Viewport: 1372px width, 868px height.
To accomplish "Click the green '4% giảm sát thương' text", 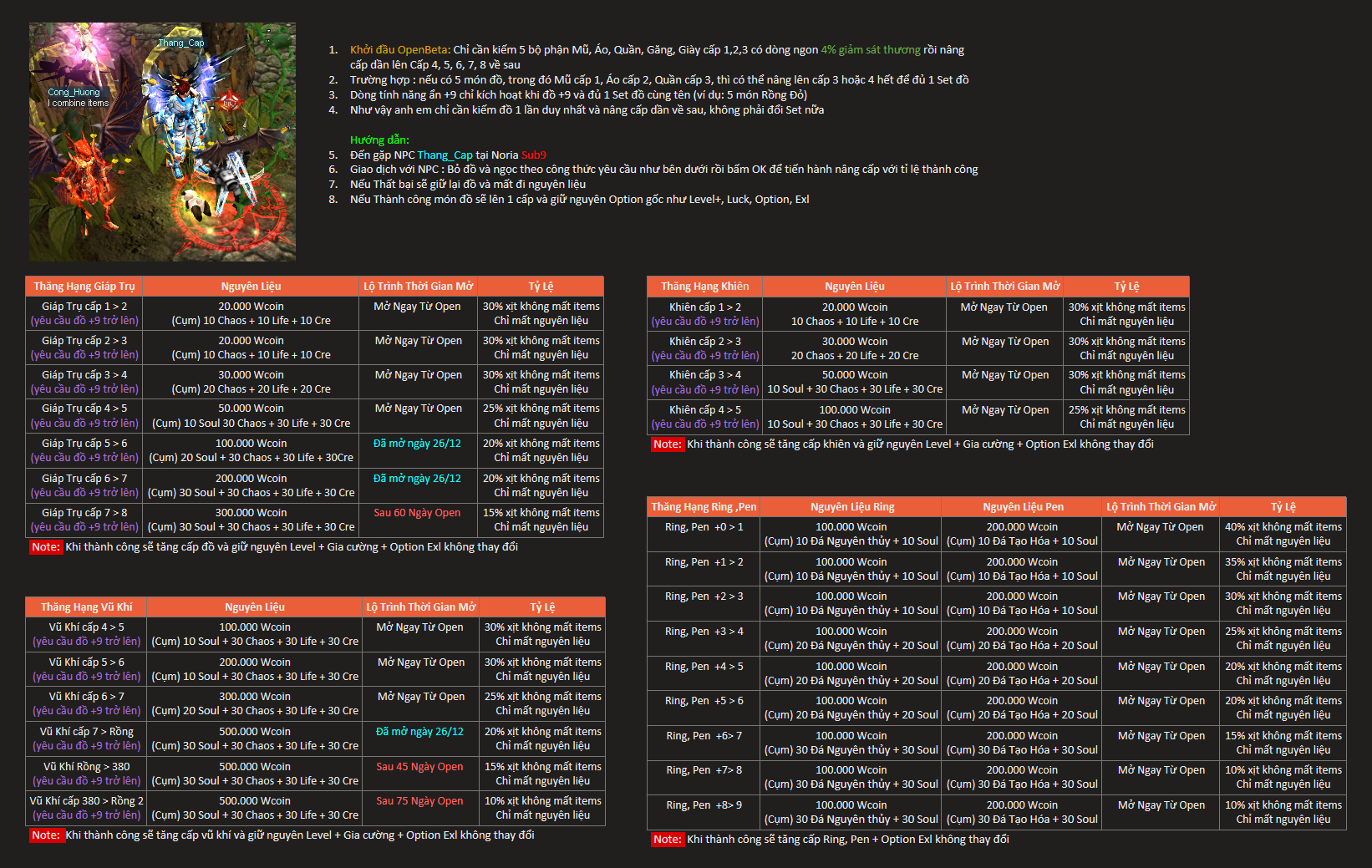I will pyautogui.click(x=870, y=50).
